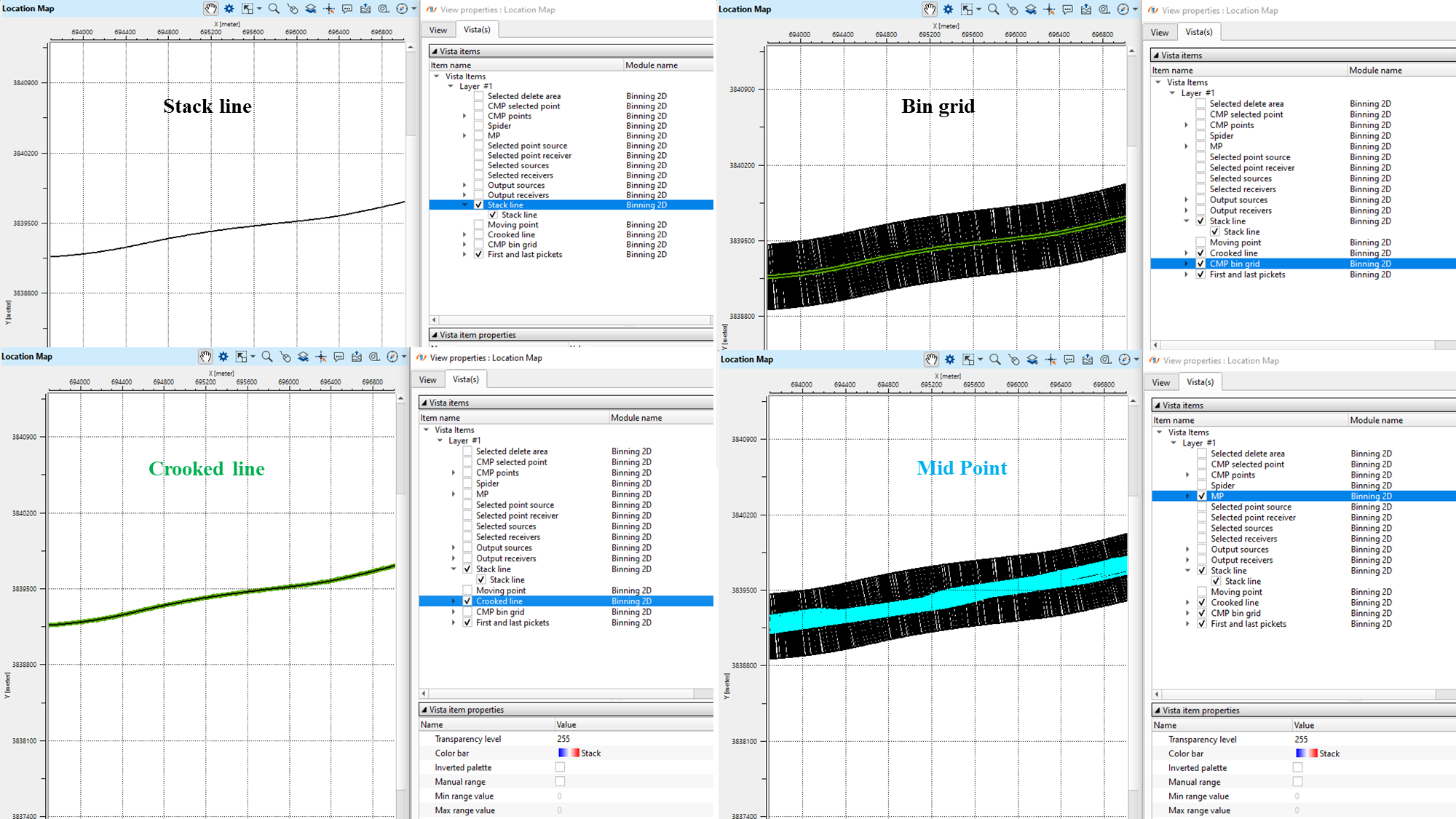Image resolution: width=1456 pixels, height=819 pixels.
Task: Select the crosshair cursor tool in Stack line map
Action: [x=329, y=9]
